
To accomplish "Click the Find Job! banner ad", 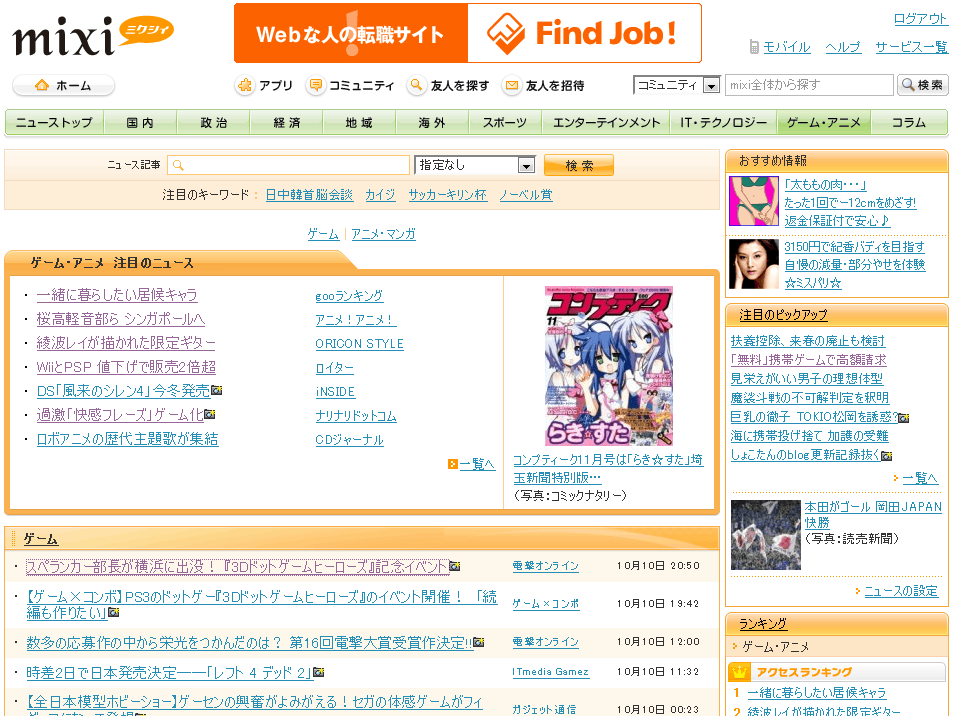I will coord(467,33).
